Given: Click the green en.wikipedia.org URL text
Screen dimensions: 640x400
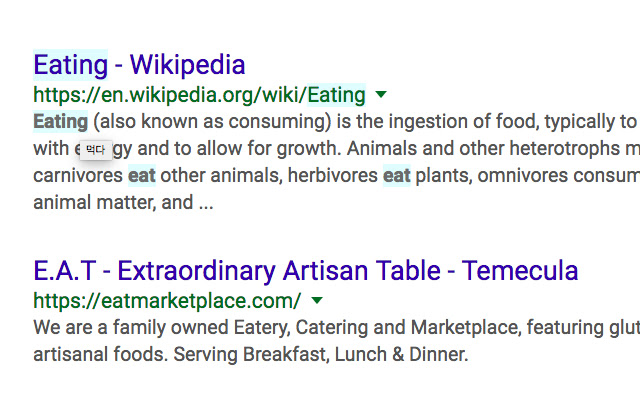Looking at the screenshot, I should click(199, 96).
